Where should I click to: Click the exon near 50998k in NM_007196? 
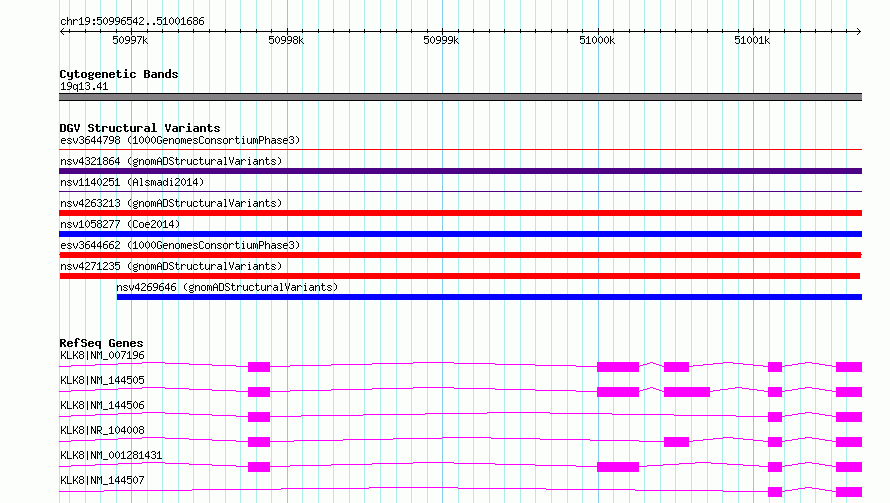point(259,367)
